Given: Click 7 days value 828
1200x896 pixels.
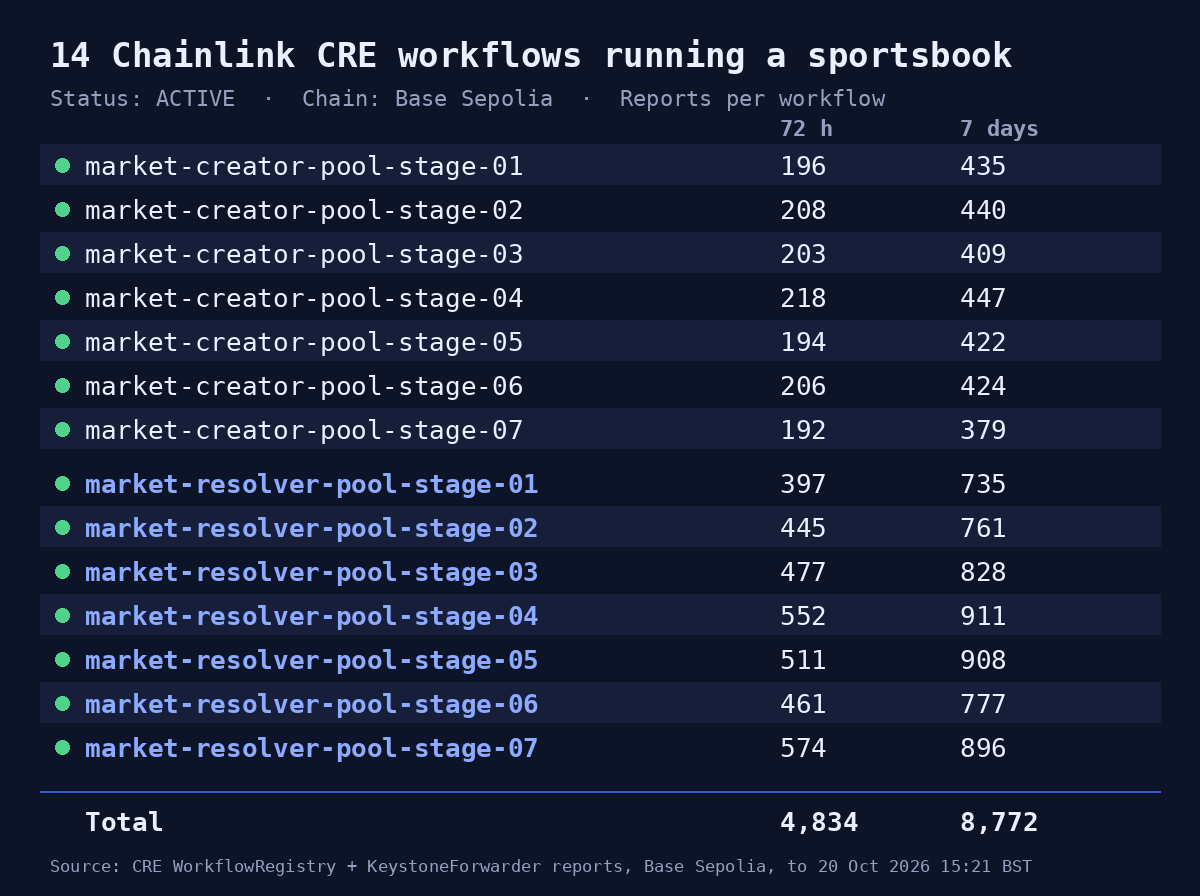Looking at the screenshot, I should coord(983,573).
